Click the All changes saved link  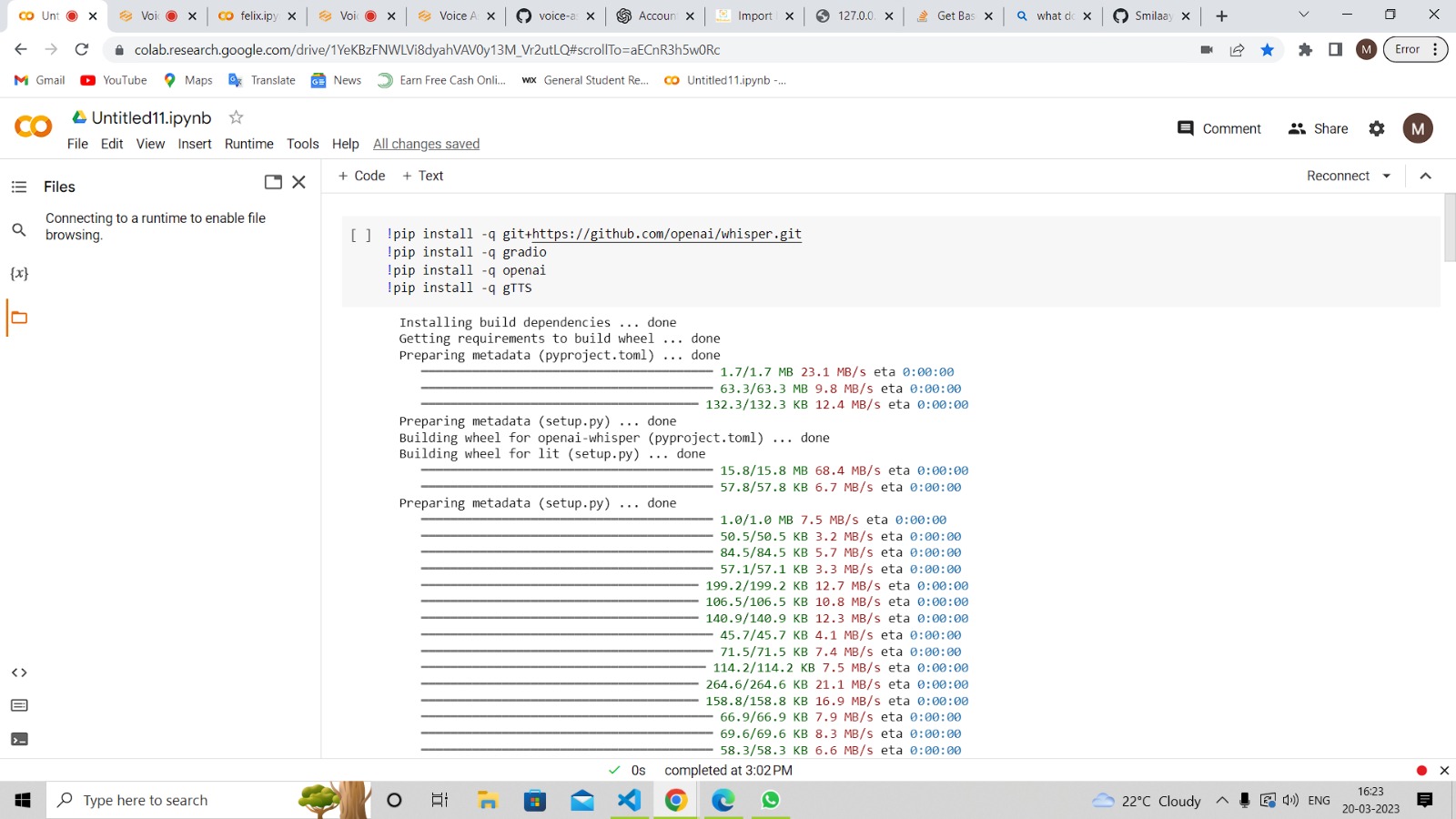tap(426, 144)
